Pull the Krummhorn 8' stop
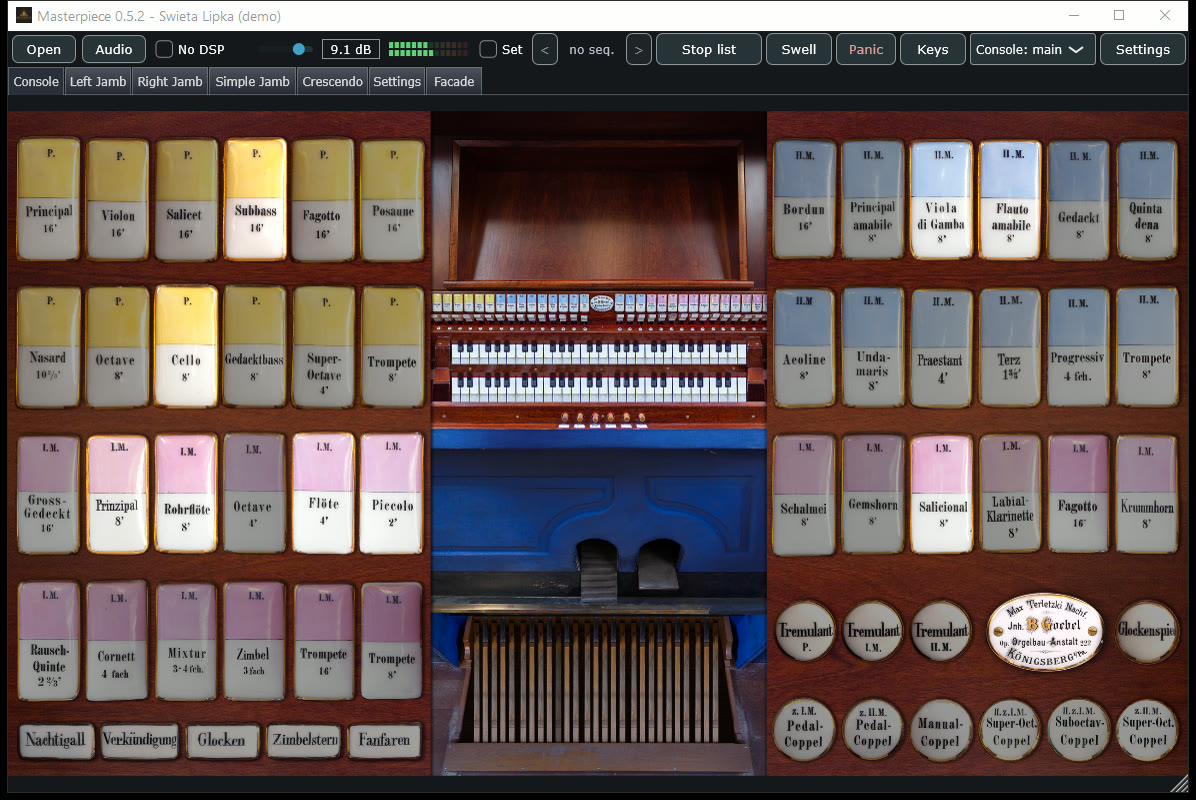 (1146, 493)
